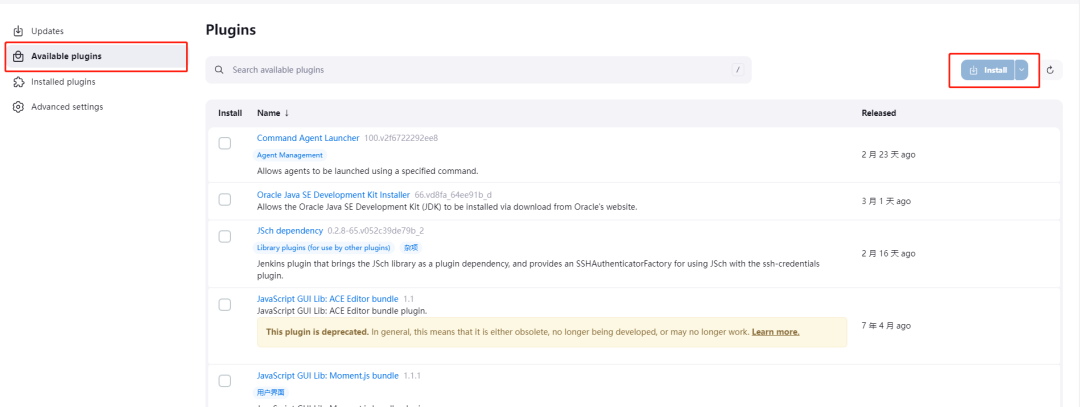Open the Command Agent Launcher plugin link
Image resolution: width=1080 pixels, height=407 pixels.
tap(308, 138)
